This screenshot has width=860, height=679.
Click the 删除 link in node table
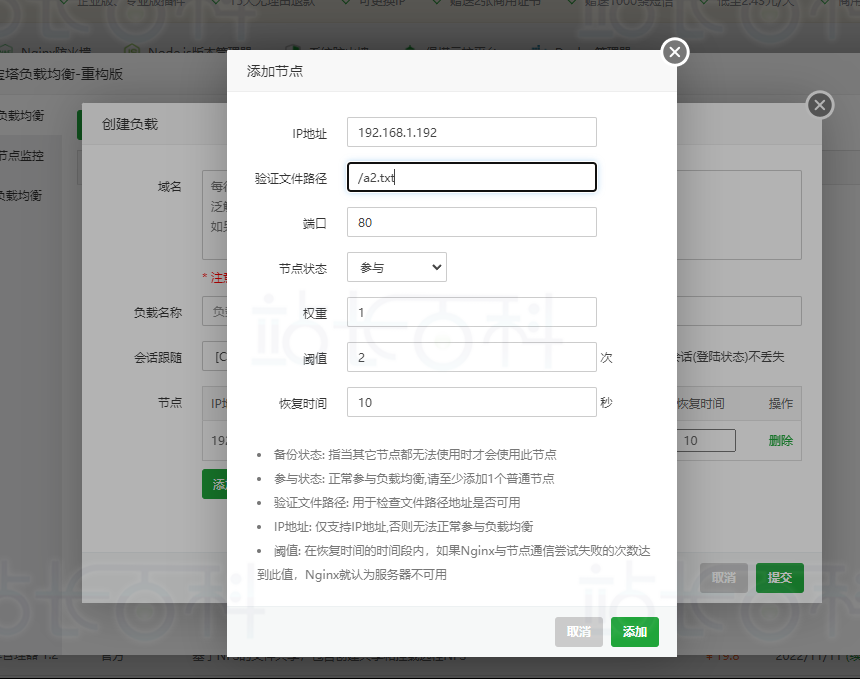(780, 440)
